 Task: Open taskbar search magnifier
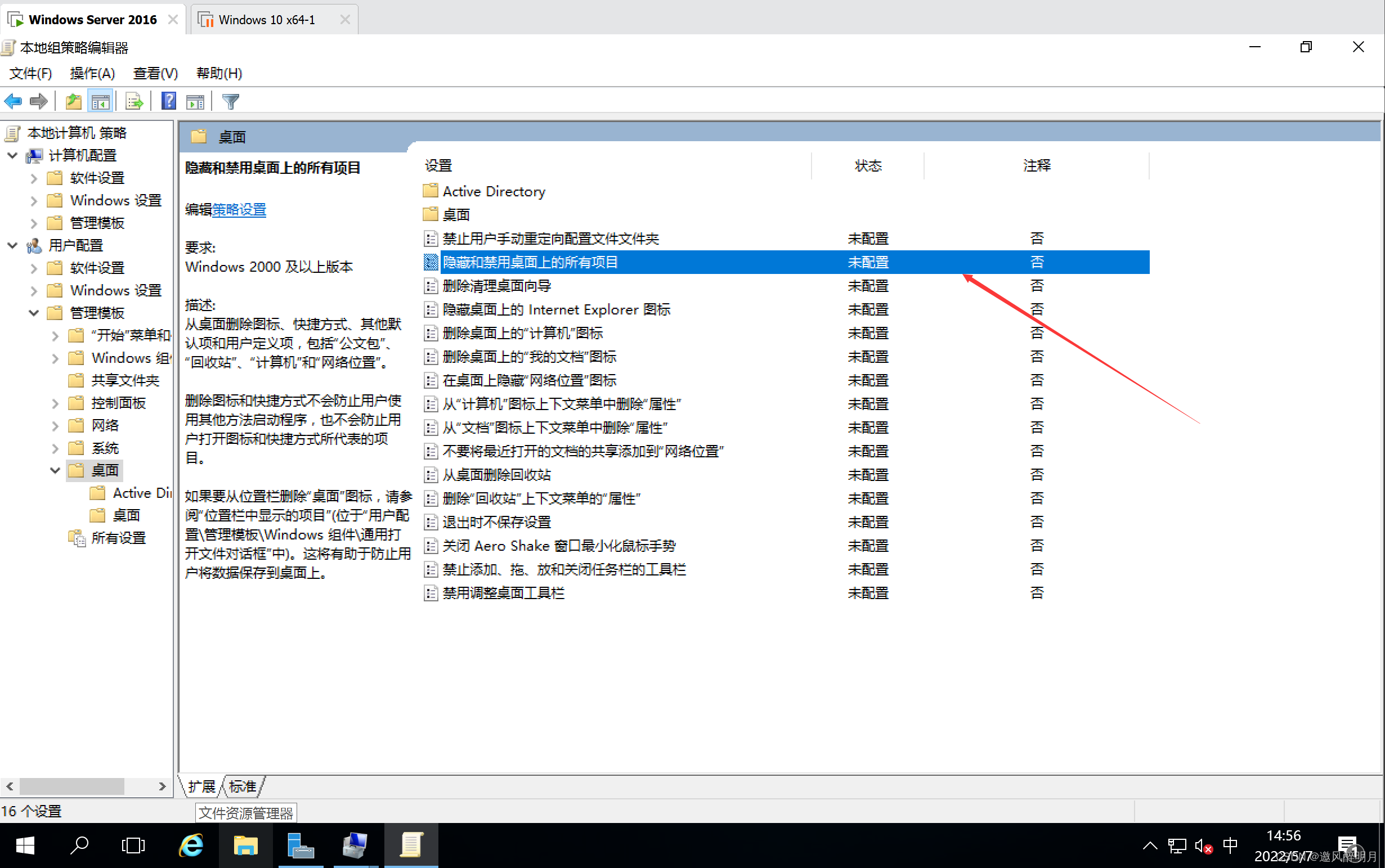point(79,845)
